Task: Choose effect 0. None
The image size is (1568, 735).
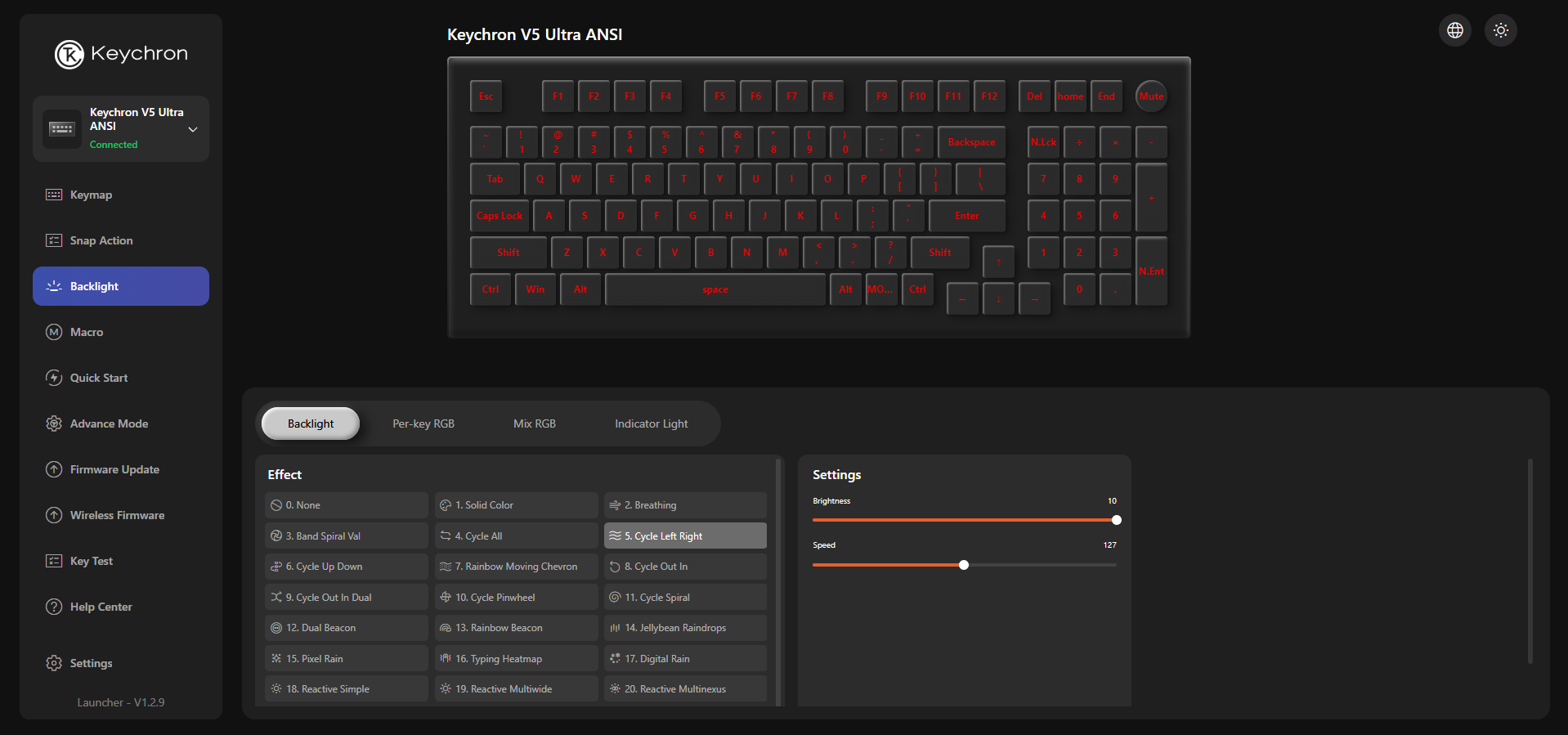Action: pyautogui.click(x=347, y=505)
